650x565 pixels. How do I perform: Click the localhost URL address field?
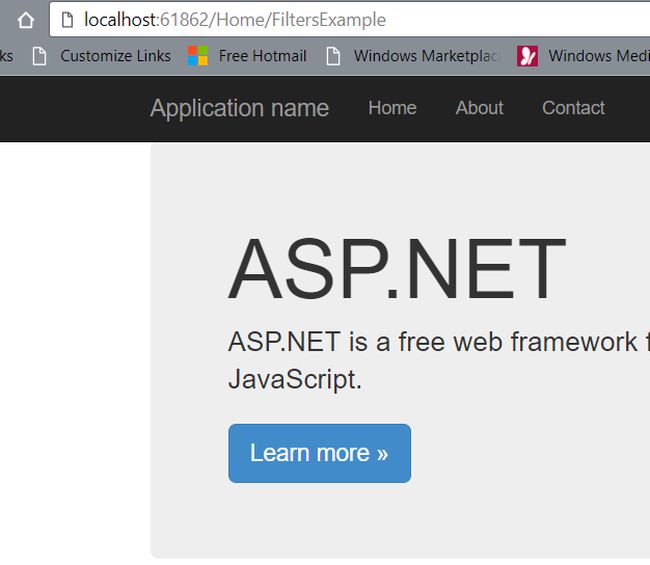coord(350,19)
